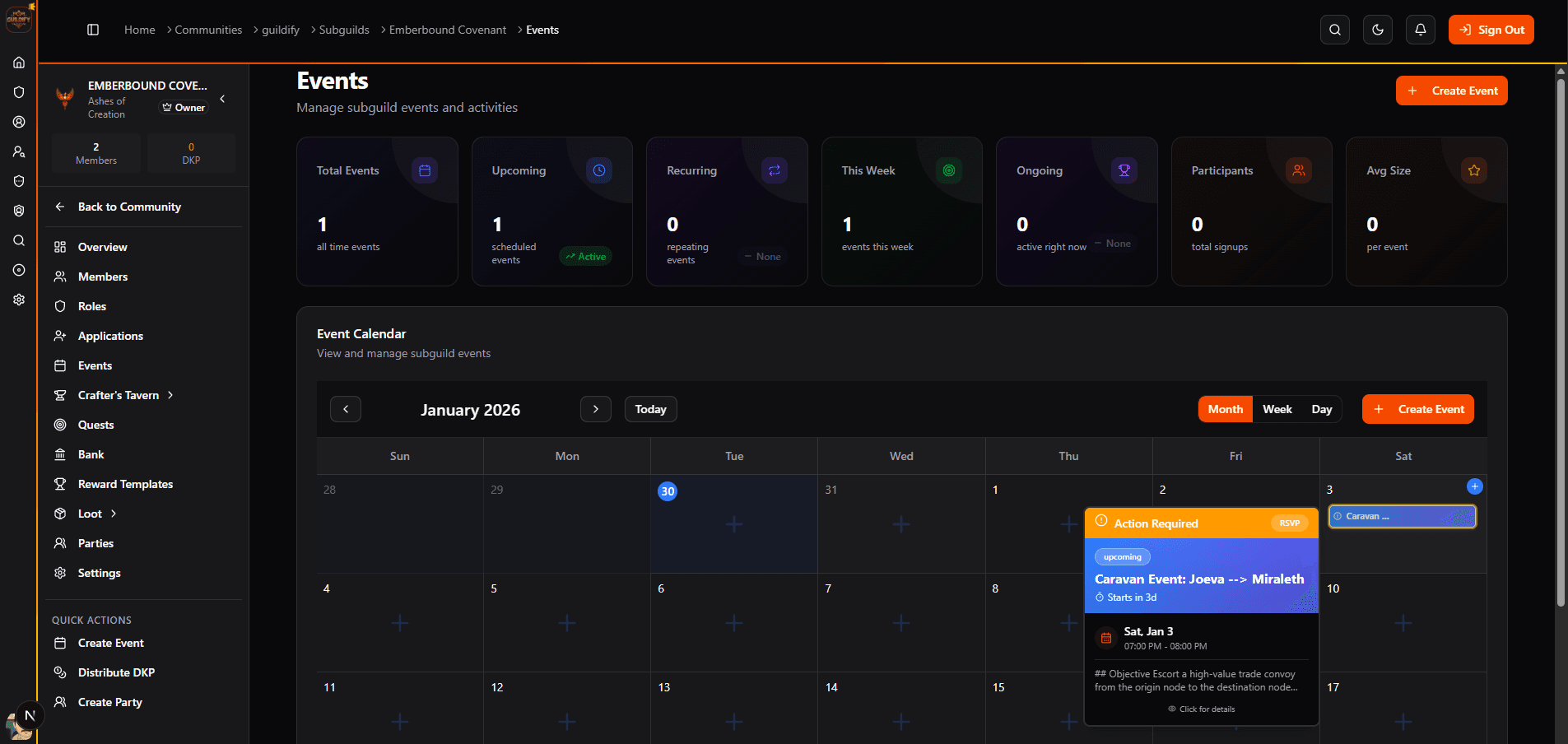Switch calendar to Week view
Image resolution: width=1568 pixels, height=744 pixels.
(x=1277, y=409)
